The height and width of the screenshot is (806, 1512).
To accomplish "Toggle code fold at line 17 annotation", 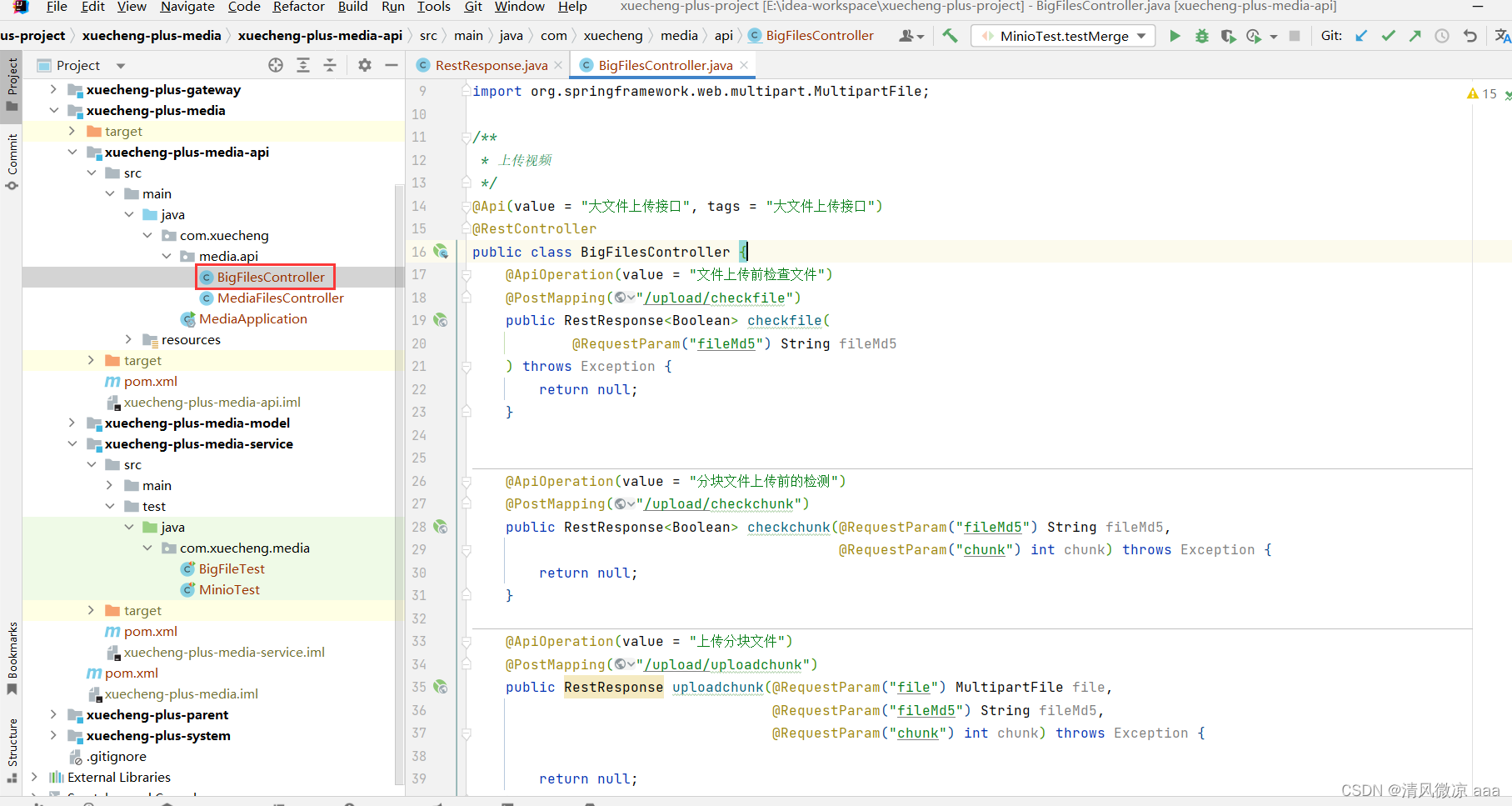I will coord(467,275).
